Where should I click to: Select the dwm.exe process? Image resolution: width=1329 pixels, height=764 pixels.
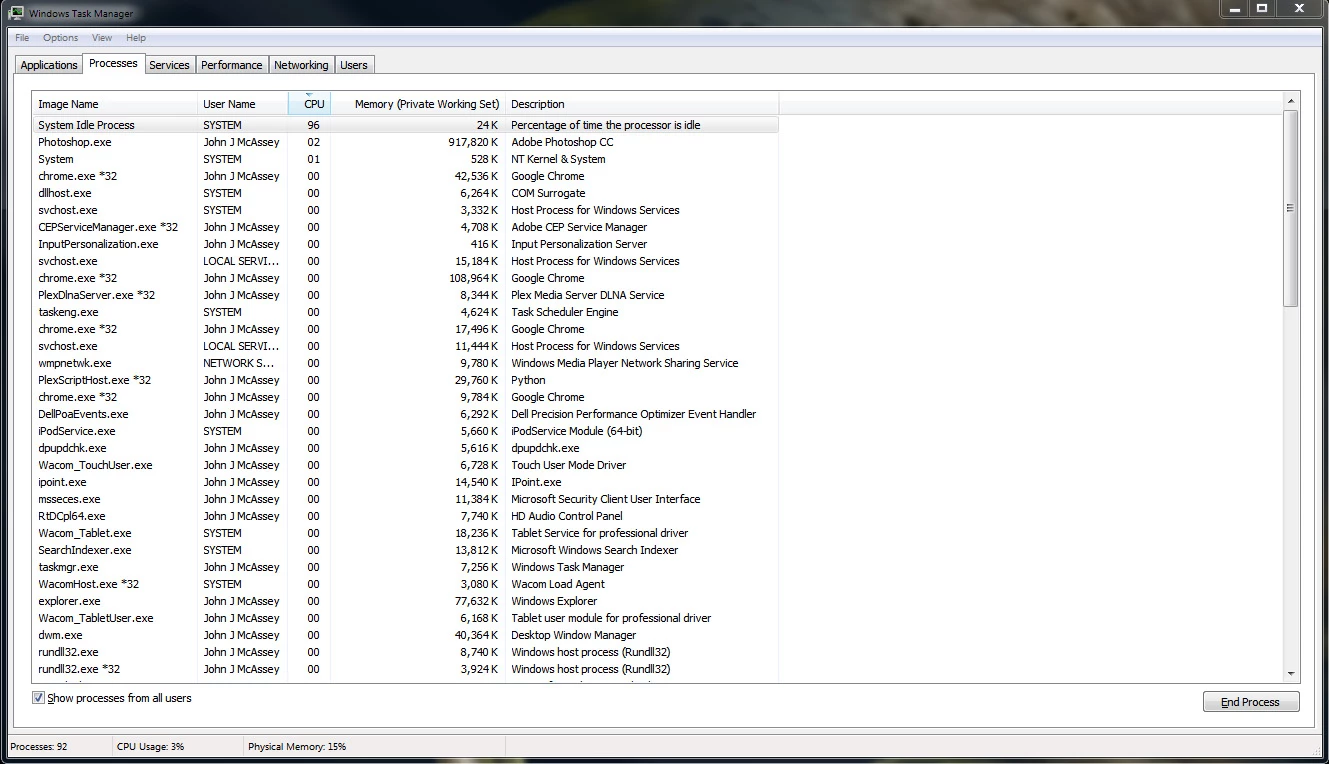(405, 635)
